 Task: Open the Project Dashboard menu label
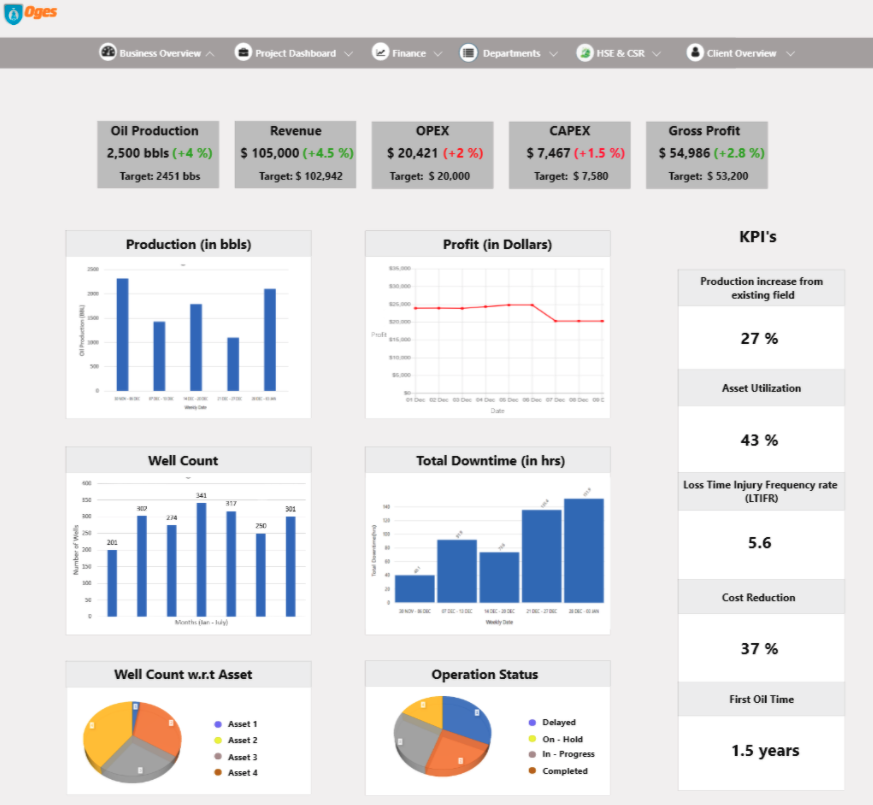tap(296, 53)
